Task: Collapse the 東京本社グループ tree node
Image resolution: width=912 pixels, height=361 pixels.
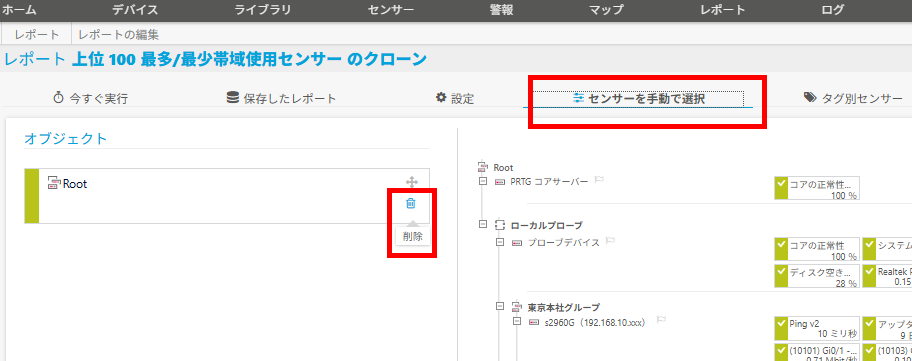Action: [x=500, y=306]
